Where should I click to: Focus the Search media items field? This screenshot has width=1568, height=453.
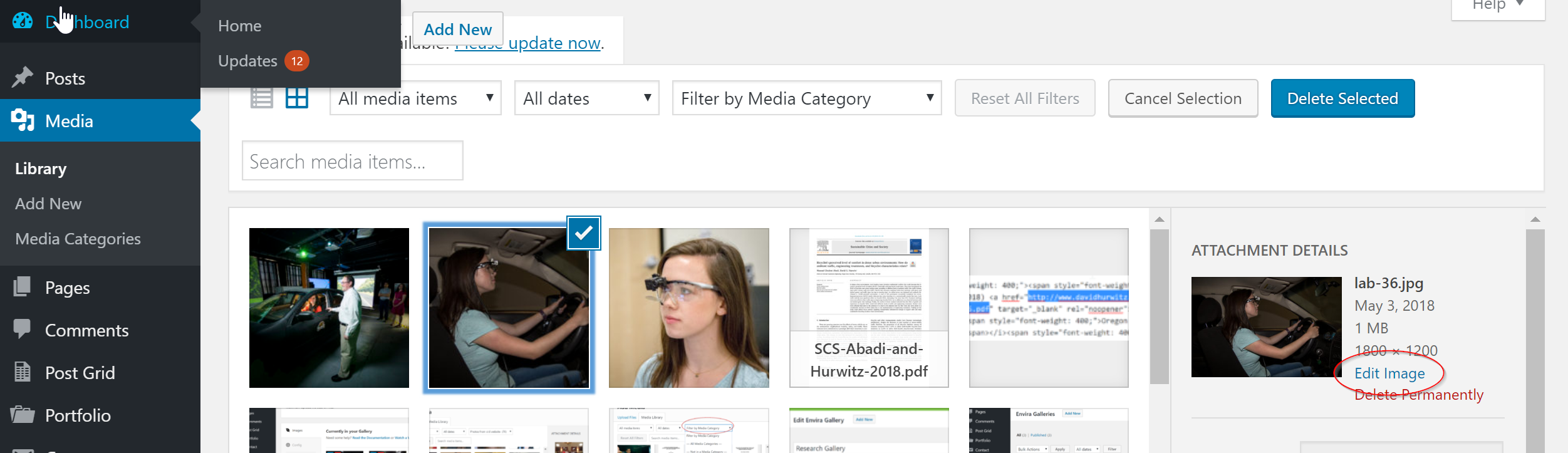pyautogui.click(x=353, y=160)
